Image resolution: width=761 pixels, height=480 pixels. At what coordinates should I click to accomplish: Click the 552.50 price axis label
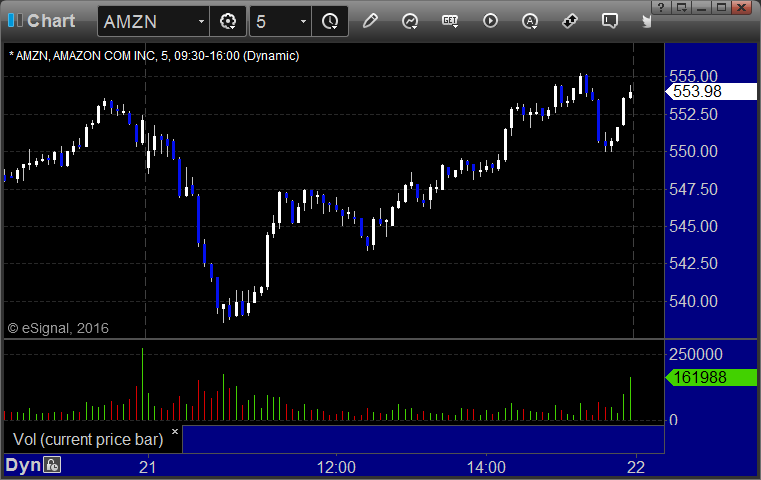point(693,114)
